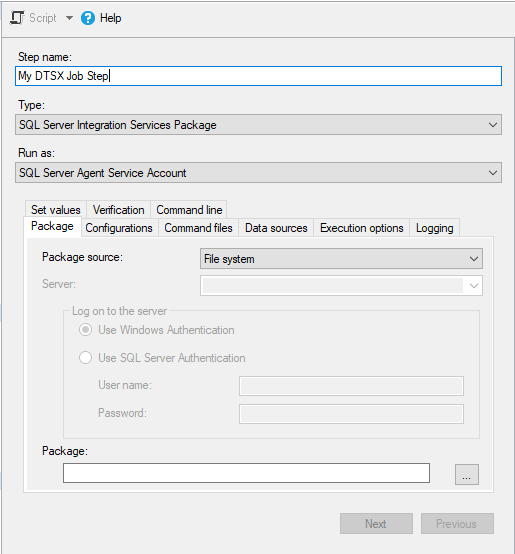Select the Package tab
The height and width of the screenshot is (554, 515).
point(52,226)
